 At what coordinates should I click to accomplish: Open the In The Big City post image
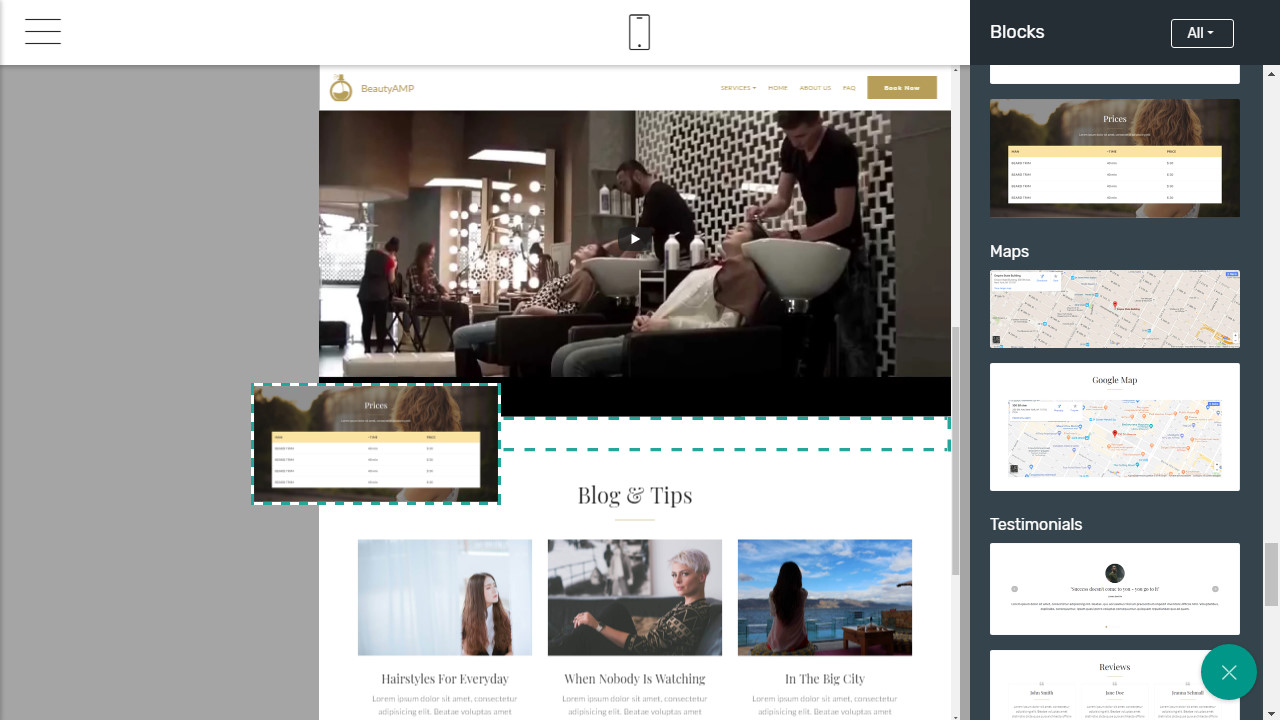(824, 597)
